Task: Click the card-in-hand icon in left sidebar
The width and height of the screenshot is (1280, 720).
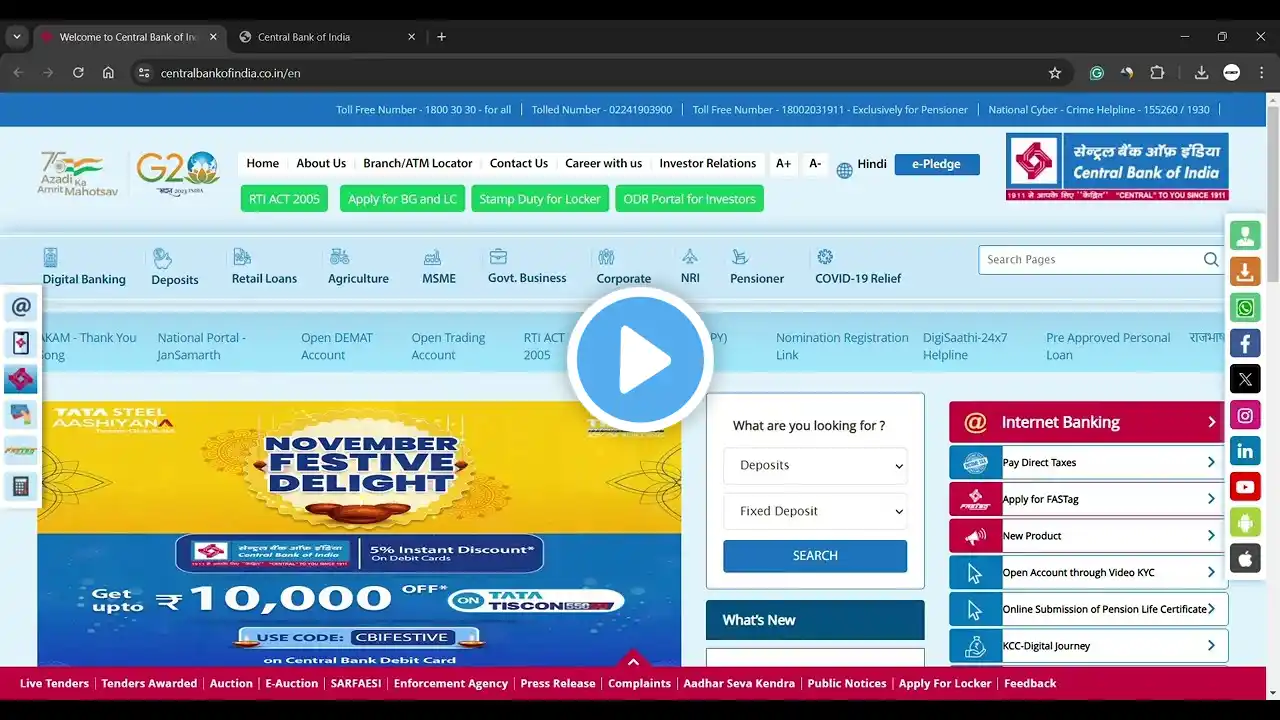Action: pyautogui.click(x=21, y=415)
